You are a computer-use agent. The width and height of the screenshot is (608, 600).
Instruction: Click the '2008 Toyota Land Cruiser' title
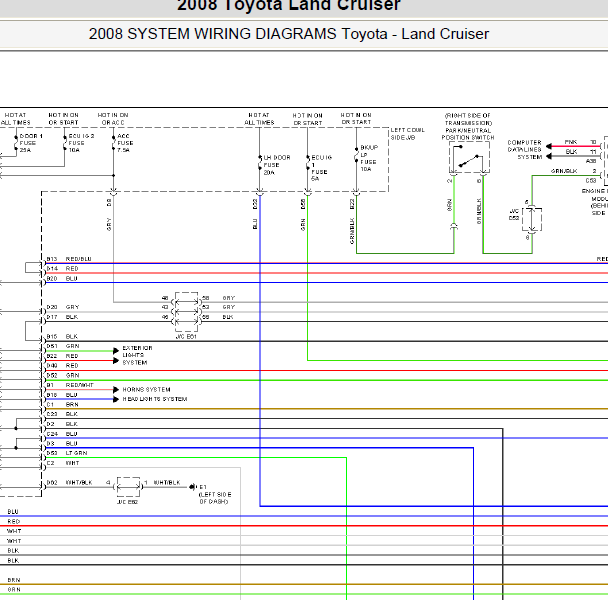click(x=288, y=5)
